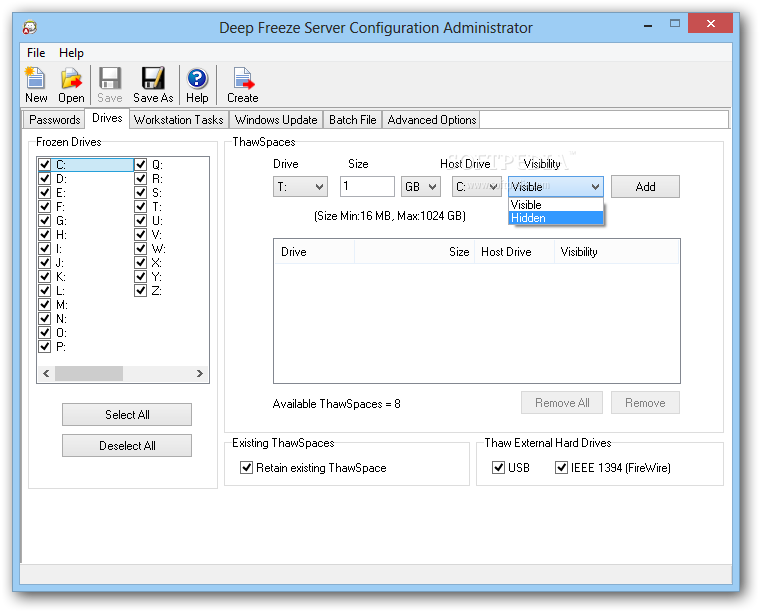This screenshot has width=760, height=612.
Task: Toggle frozen drive H: checkbox
Action: coord(45,235)
